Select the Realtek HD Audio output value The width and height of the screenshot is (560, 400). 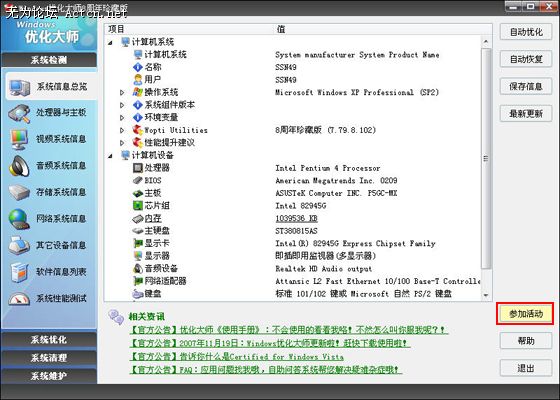(x=323, y=269)
